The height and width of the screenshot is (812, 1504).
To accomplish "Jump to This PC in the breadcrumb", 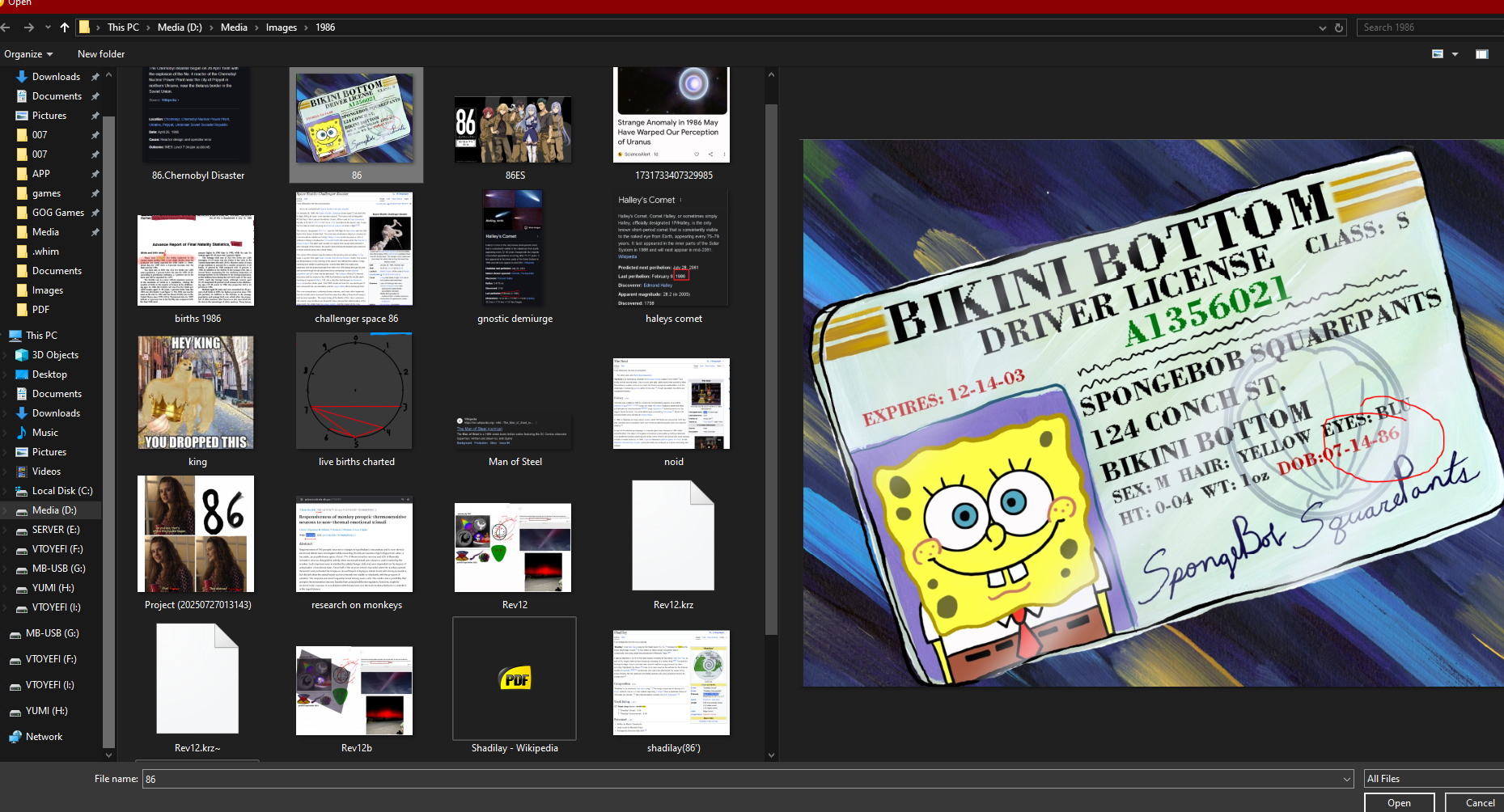I will pyautogui.click(x=123, y=27).
